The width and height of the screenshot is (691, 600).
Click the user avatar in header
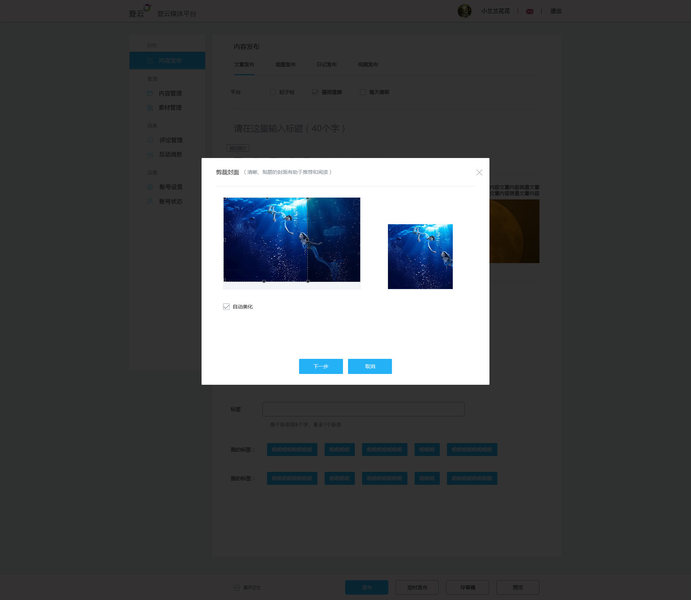[x=464, y=11]
